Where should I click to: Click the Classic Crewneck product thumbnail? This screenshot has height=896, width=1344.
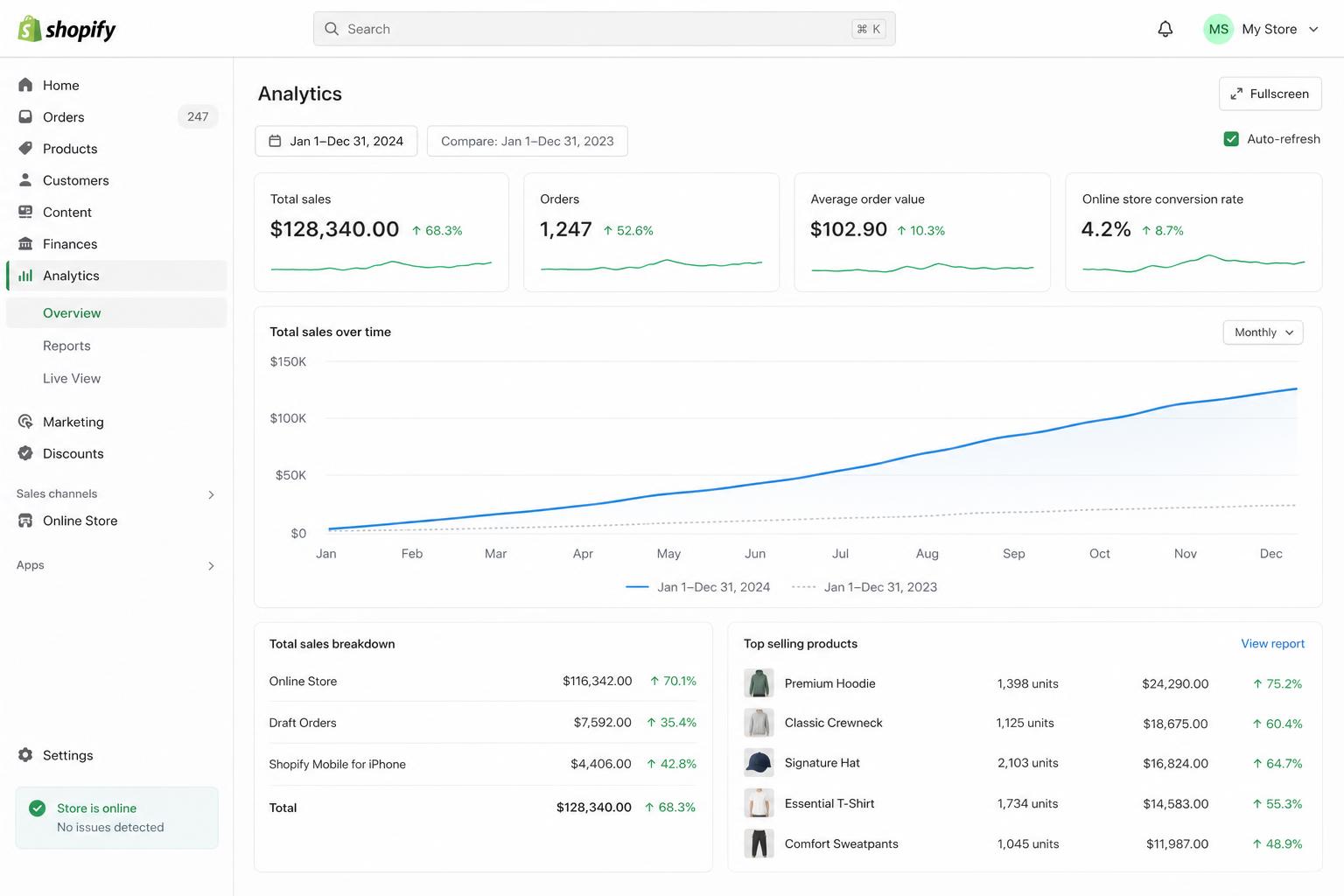coord(759,723)
